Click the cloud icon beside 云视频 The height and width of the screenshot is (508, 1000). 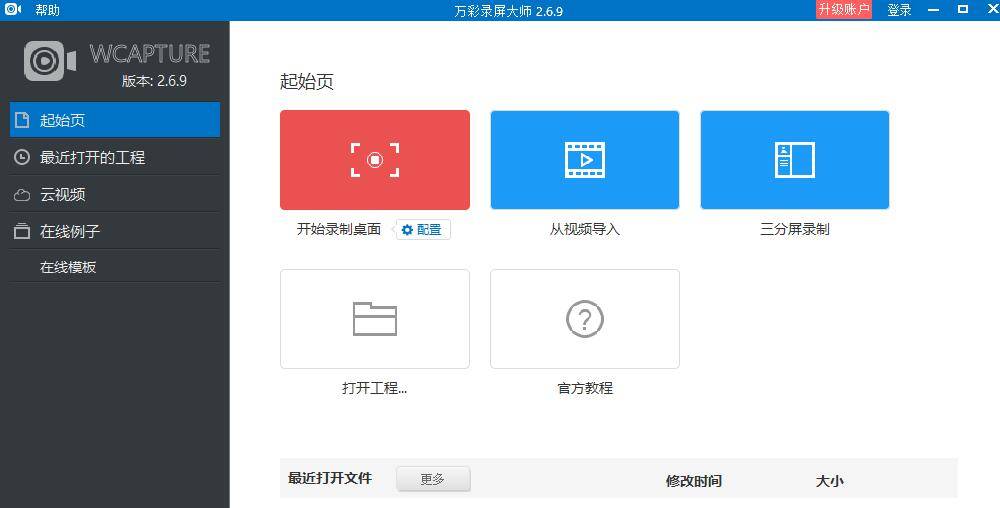(22, 194)
